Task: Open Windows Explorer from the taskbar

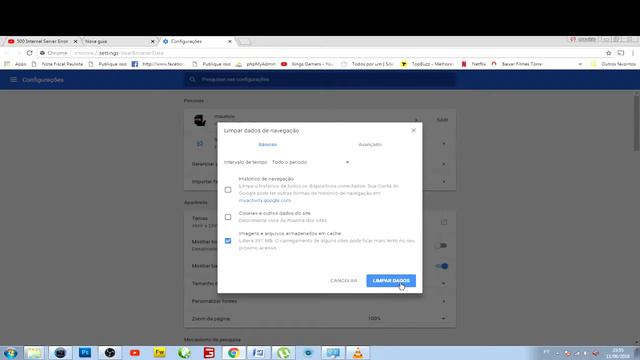Action: (34, 353)
